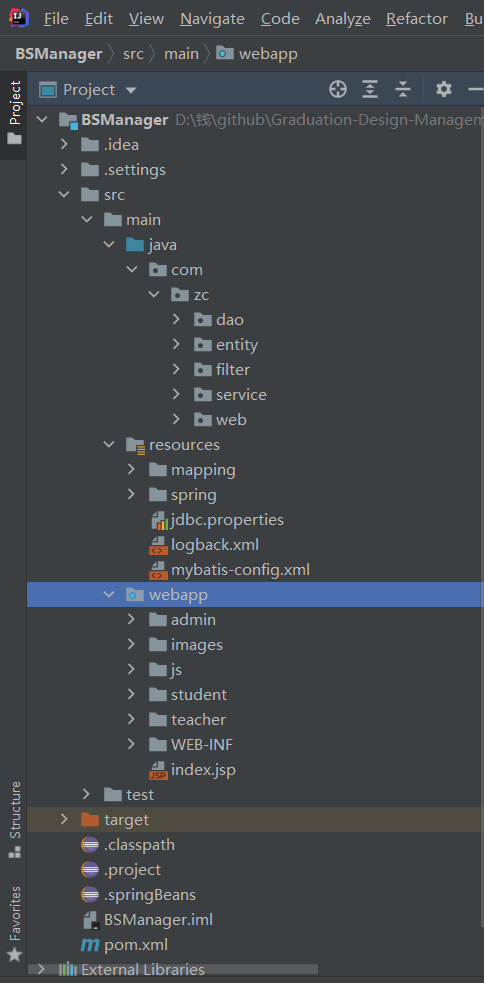This screenshot has width=484, height=983.
Task: Open the Navigate menu
Action: 213,19
